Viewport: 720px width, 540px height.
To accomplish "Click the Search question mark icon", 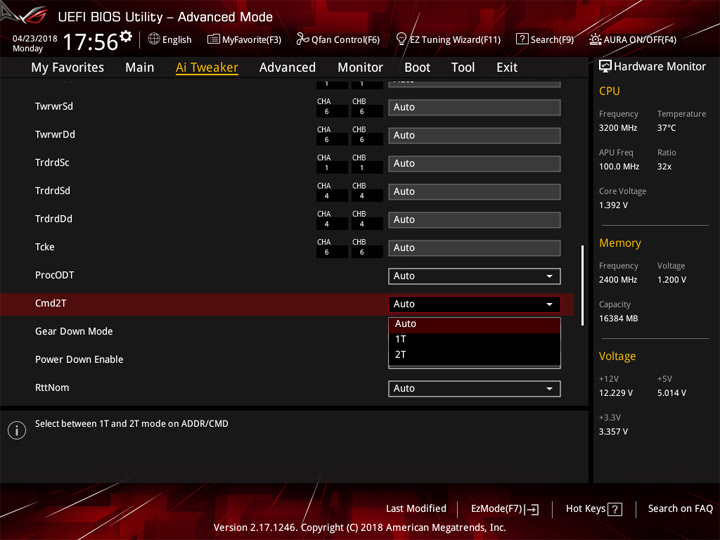I will point(522,39).
